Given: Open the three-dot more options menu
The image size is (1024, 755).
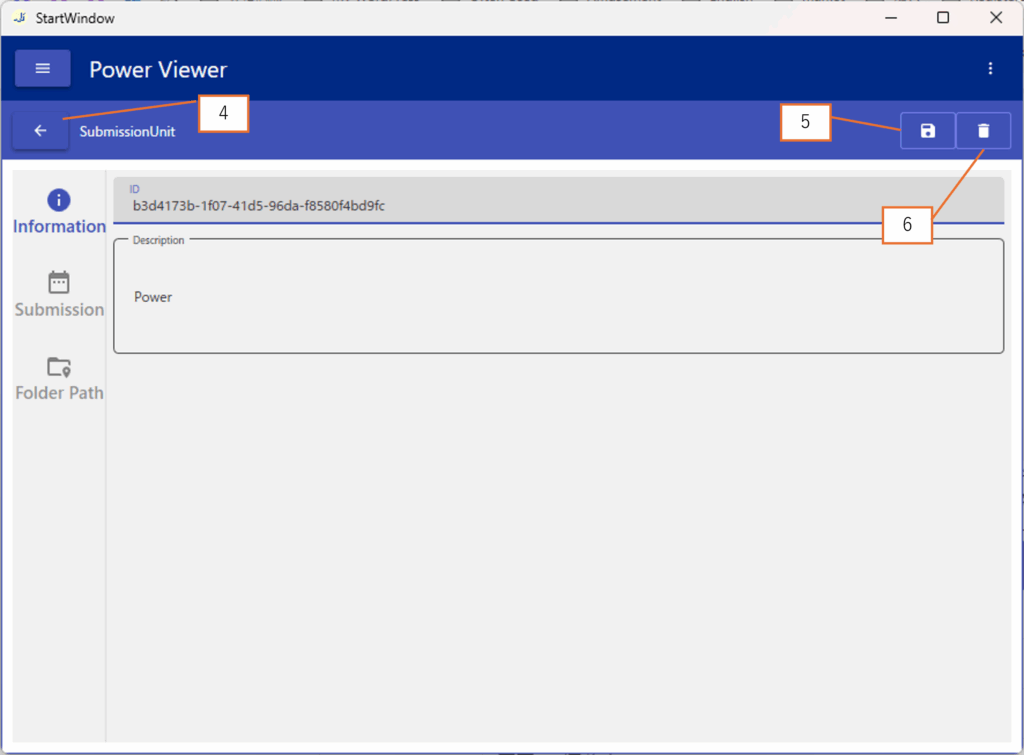Looking at the screenshot, I should pos(990,69).
